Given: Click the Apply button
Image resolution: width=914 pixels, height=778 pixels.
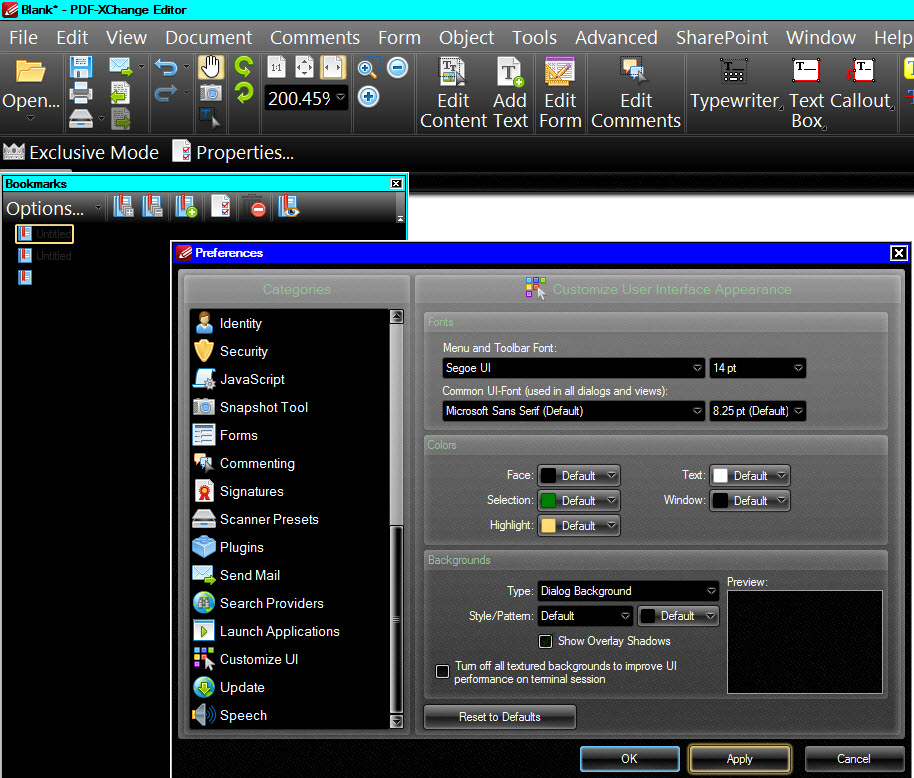Looking at the screenshot, I should pyautogui.click(x=740, y=759).
